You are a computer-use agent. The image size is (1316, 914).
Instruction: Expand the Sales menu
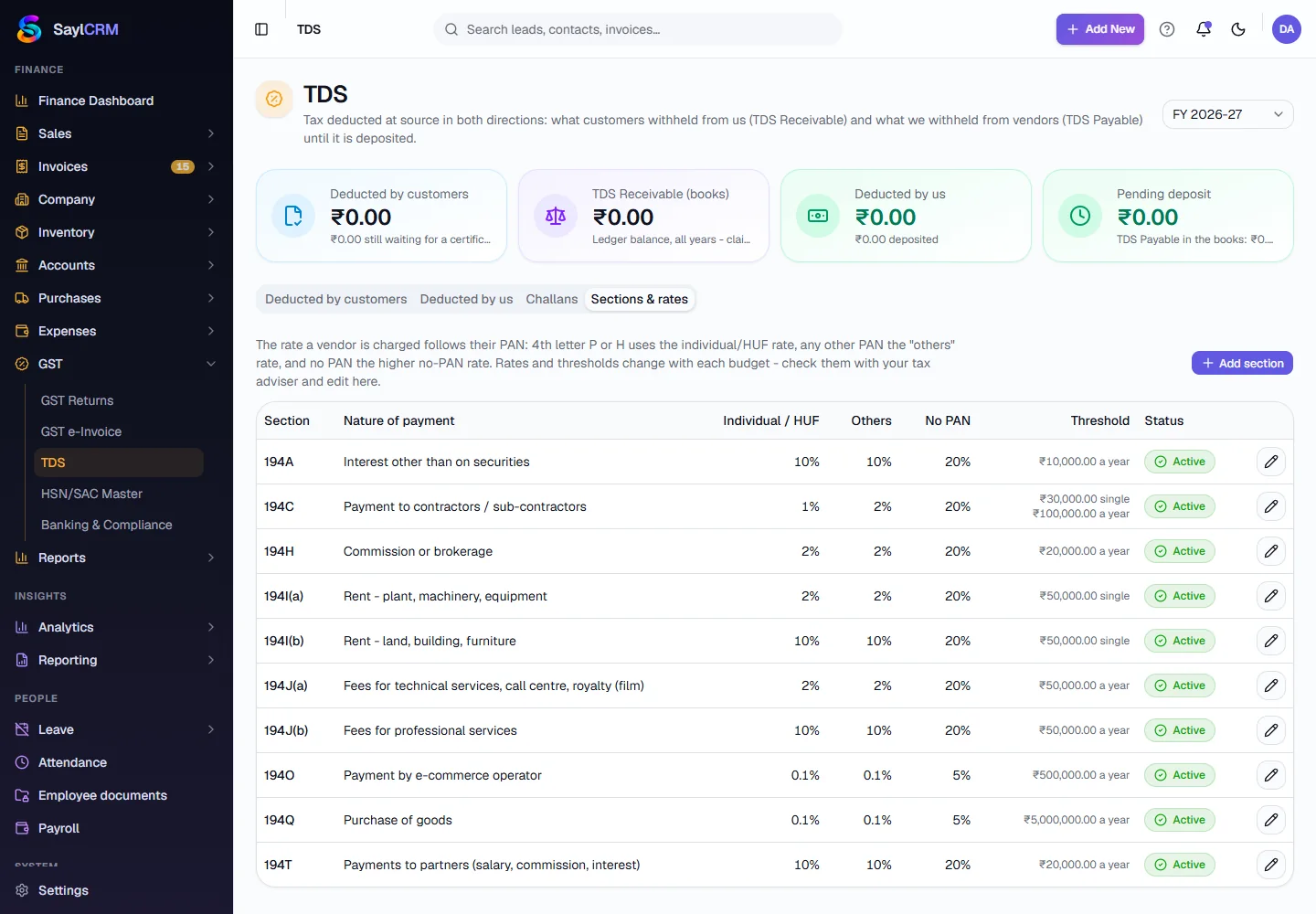(116, 133)
